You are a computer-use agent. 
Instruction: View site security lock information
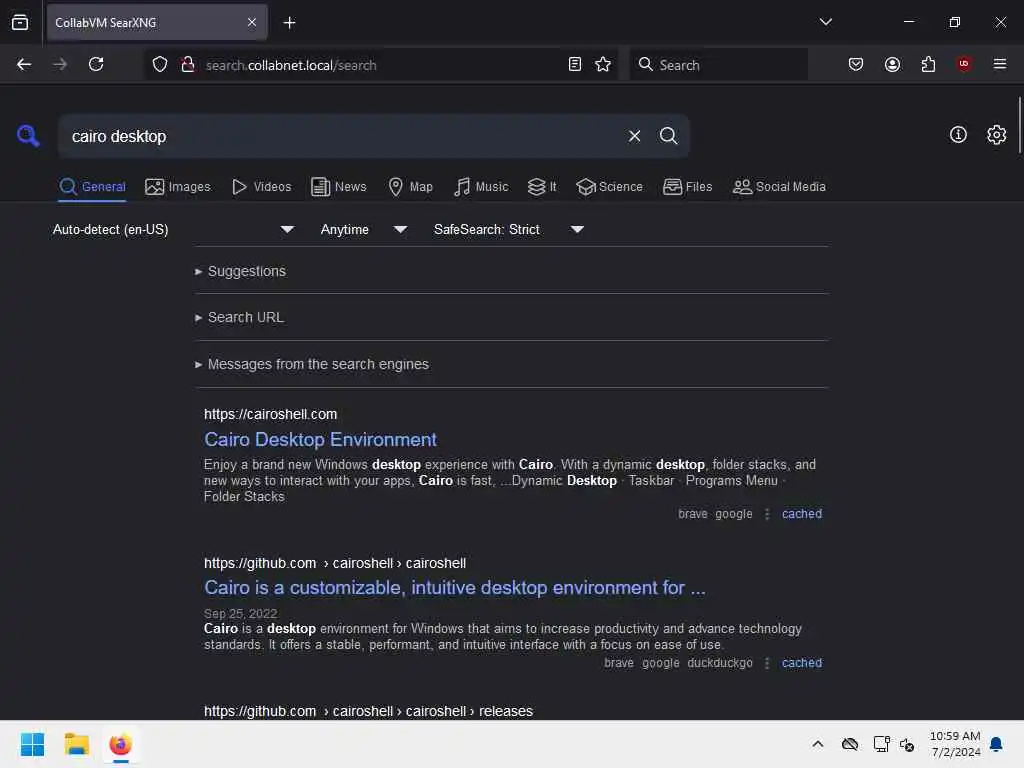point(188,64)
